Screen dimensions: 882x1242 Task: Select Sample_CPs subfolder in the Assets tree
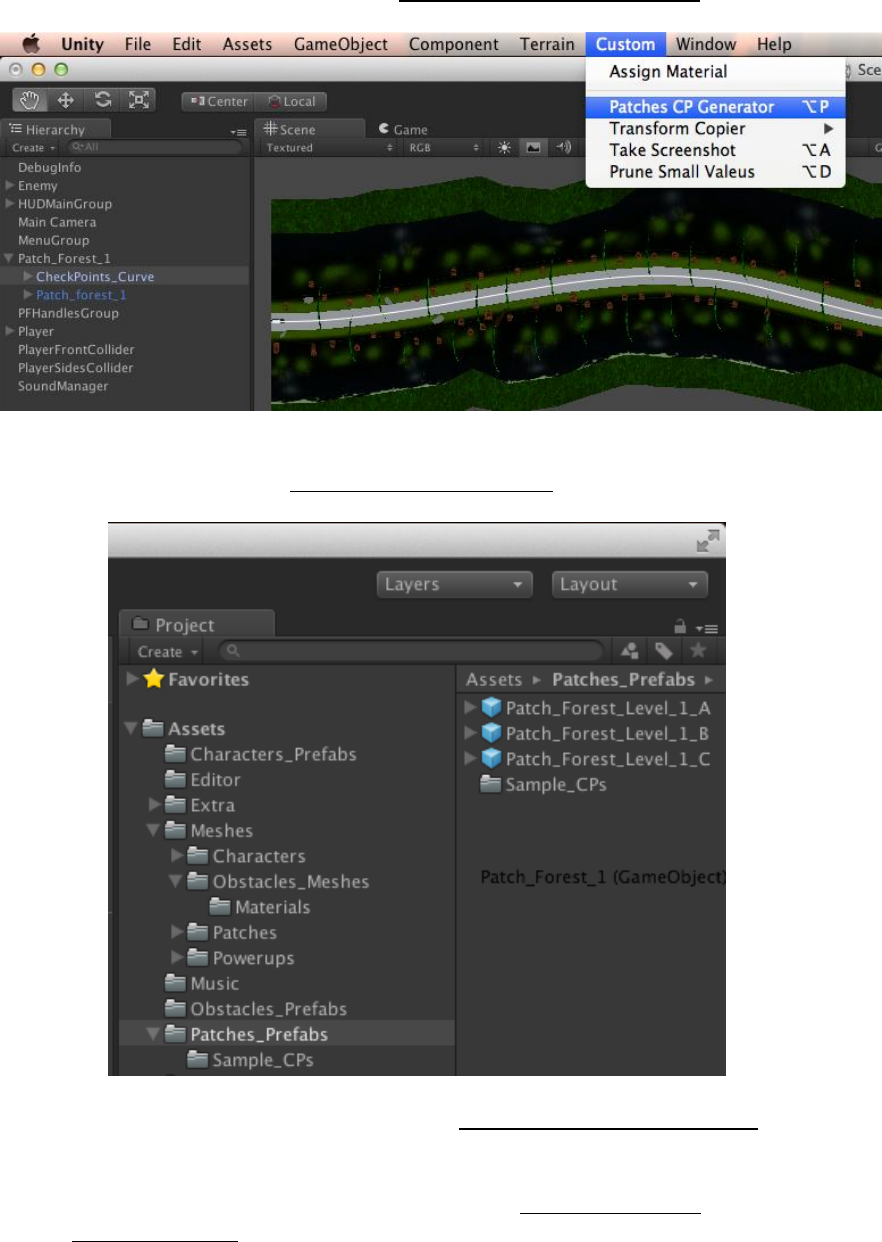coord(251,1060)
